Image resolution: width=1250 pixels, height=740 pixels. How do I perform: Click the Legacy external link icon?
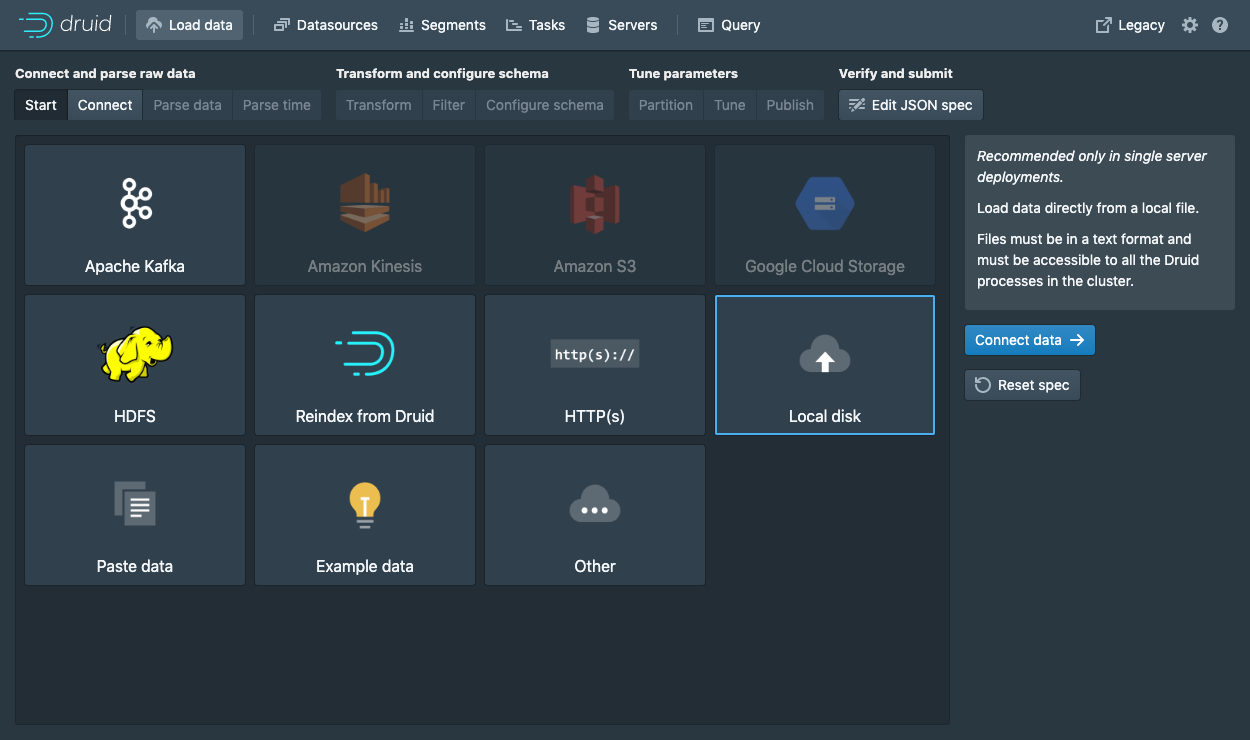click(1104, 25)
